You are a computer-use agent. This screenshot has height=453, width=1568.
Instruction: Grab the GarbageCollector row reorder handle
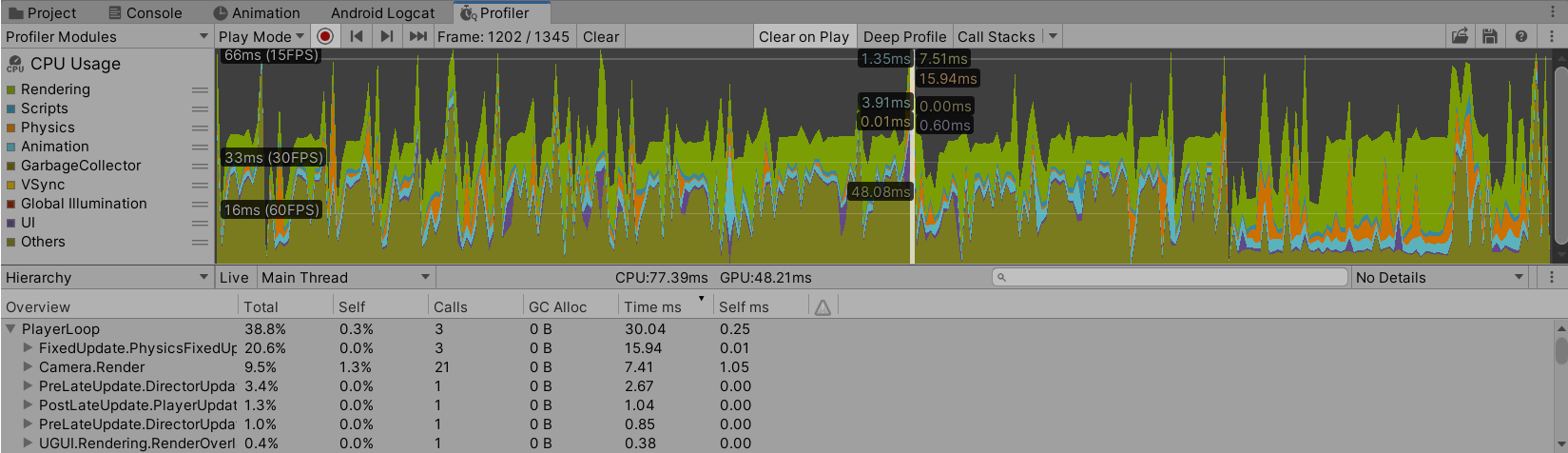tap(200, 166)
